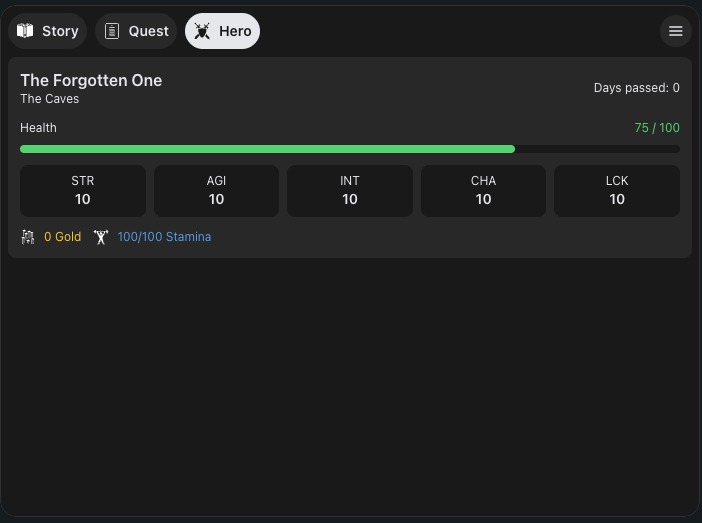
Task: Select the AGI stat box
Action: (x=216, y=191)
